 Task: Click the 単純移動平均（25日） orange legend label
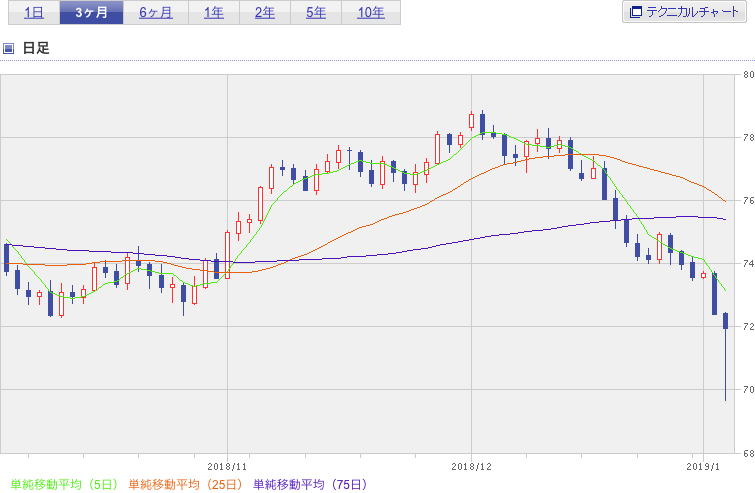click(x=185, y=484)
